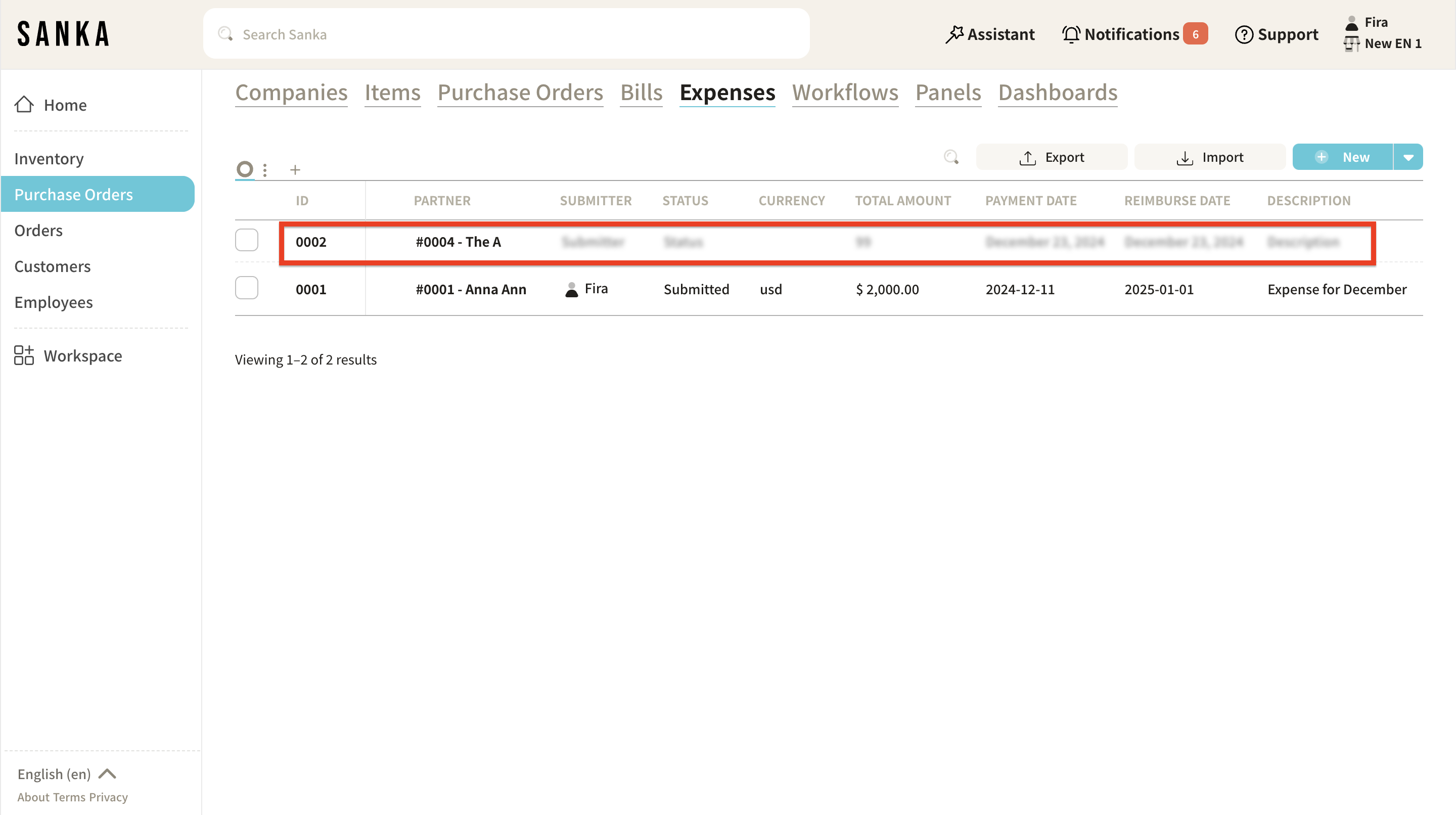
Task: Click the plus icon to add view
Action: (295, 169)
